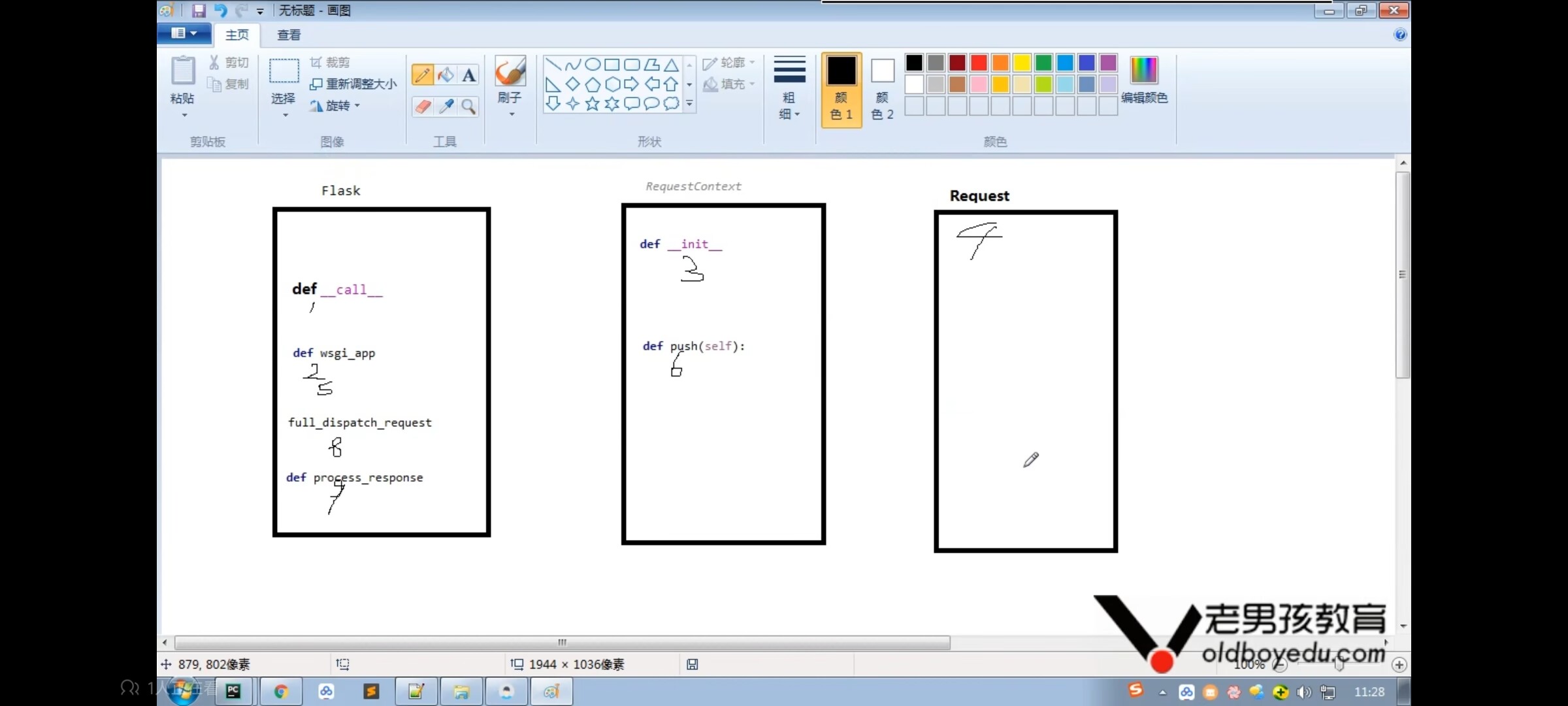Activate the 颜色 2 color selector

[x=882, y=90]
